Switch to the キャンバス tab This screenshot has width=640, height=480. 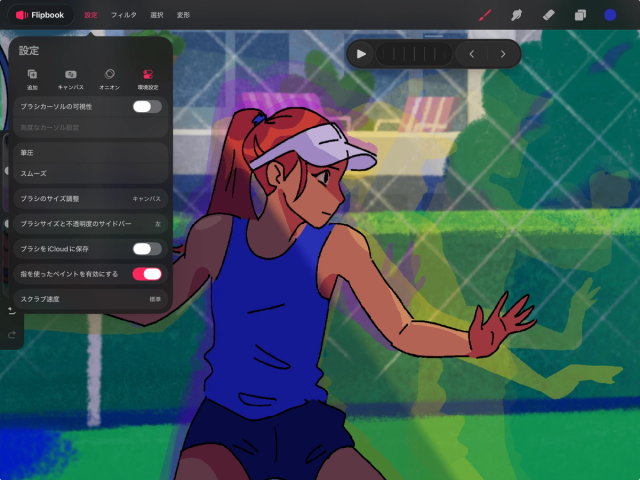71,80
